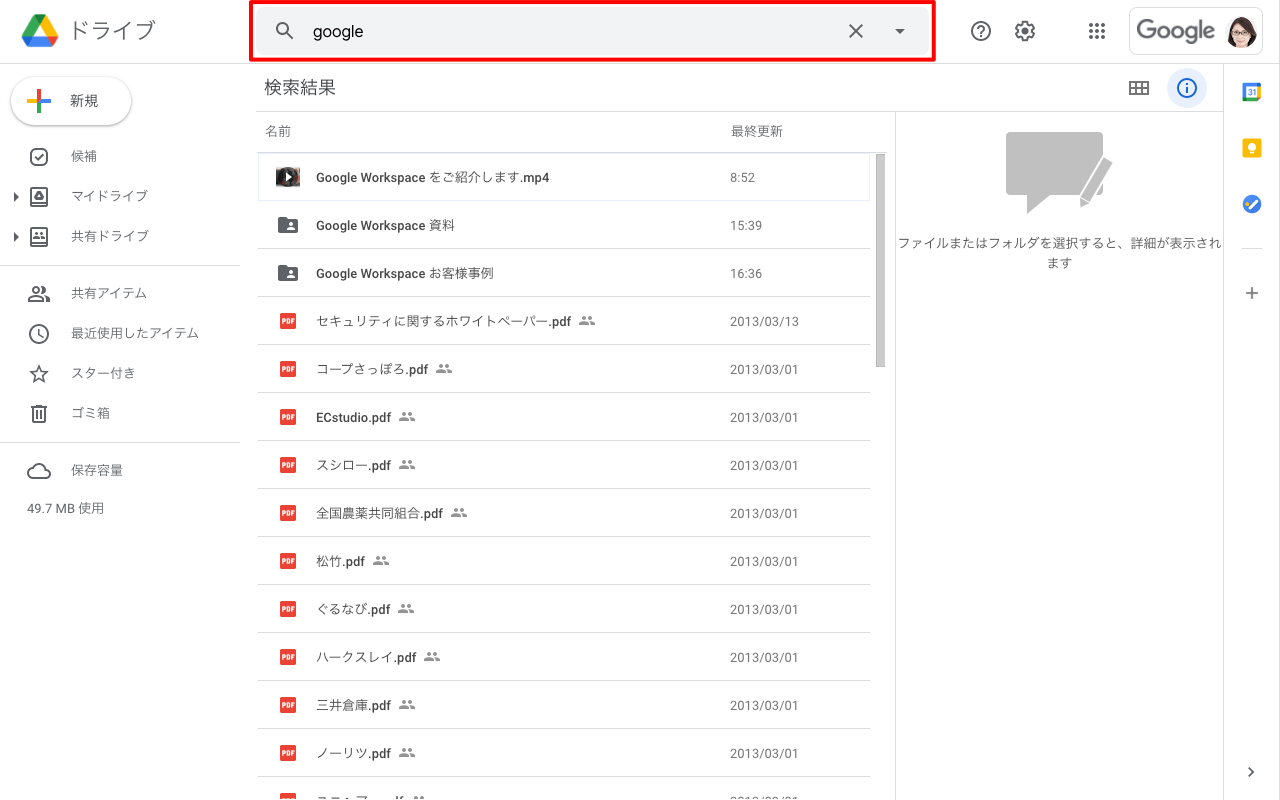Open the search options dropdown arrow
The width and height of the screenshot is (1280, 800).
[900, 31]
